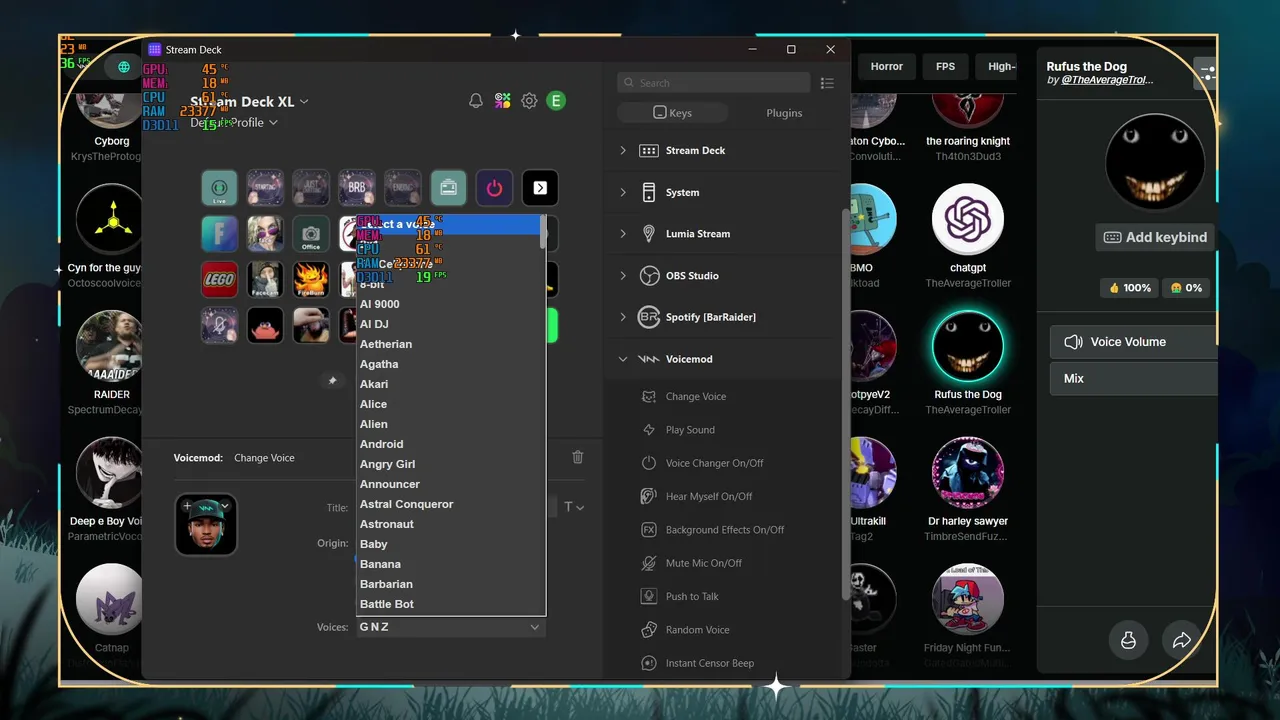
Task: Open the Mix control
Action: pos(1134,379)
